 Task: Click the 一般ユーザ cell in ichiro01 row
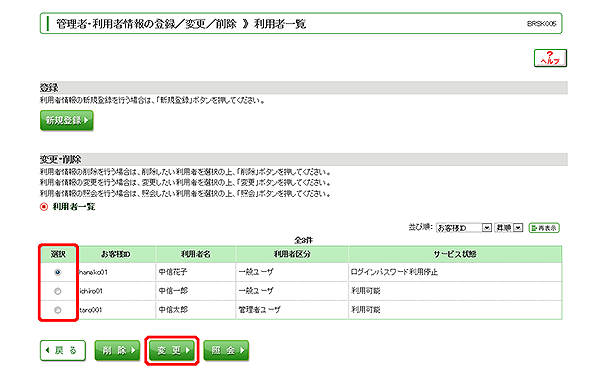(x=292, y=291)
